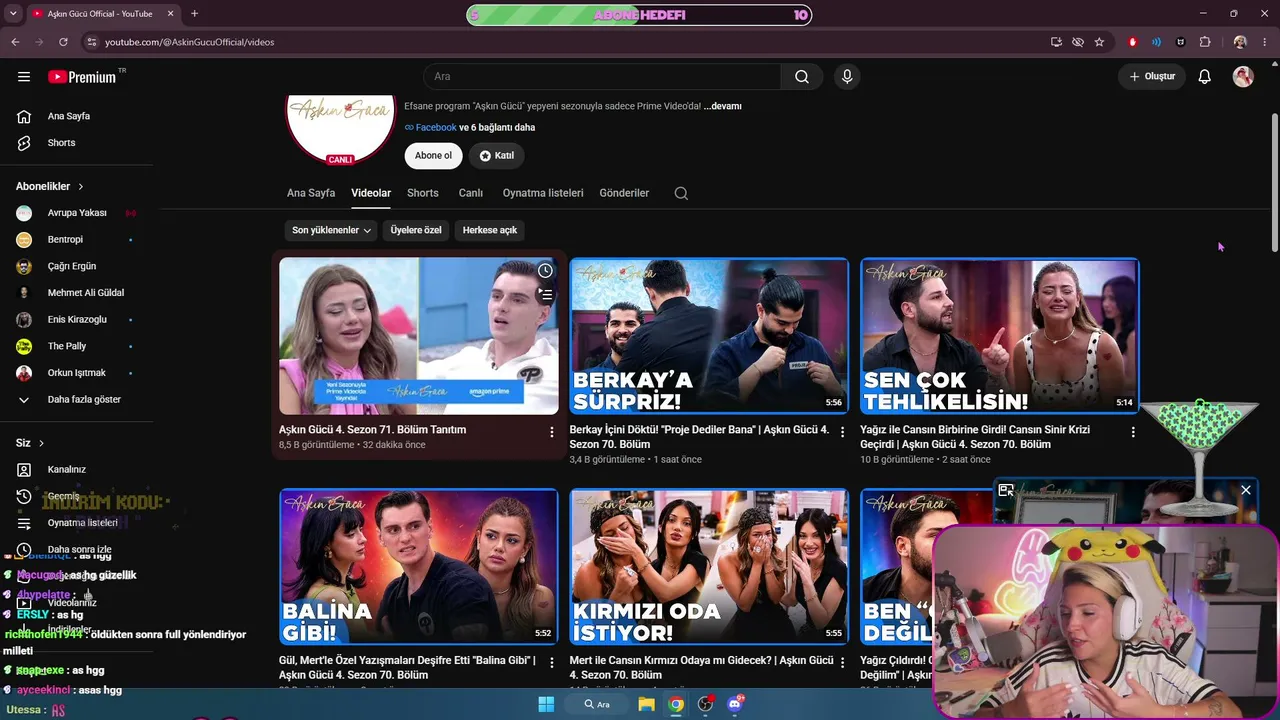The width and height of the screenshot is (1280, 720).
Task: Click the Oluştur create button
Action: pyautogui.click(x=1152, y=77)
